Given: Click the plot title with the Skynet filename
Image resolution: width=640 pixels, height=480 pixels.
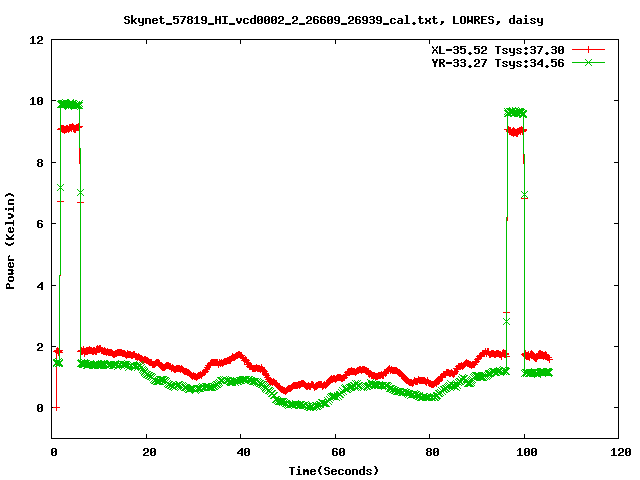Looking at the screenshot, I should point(333,20).
